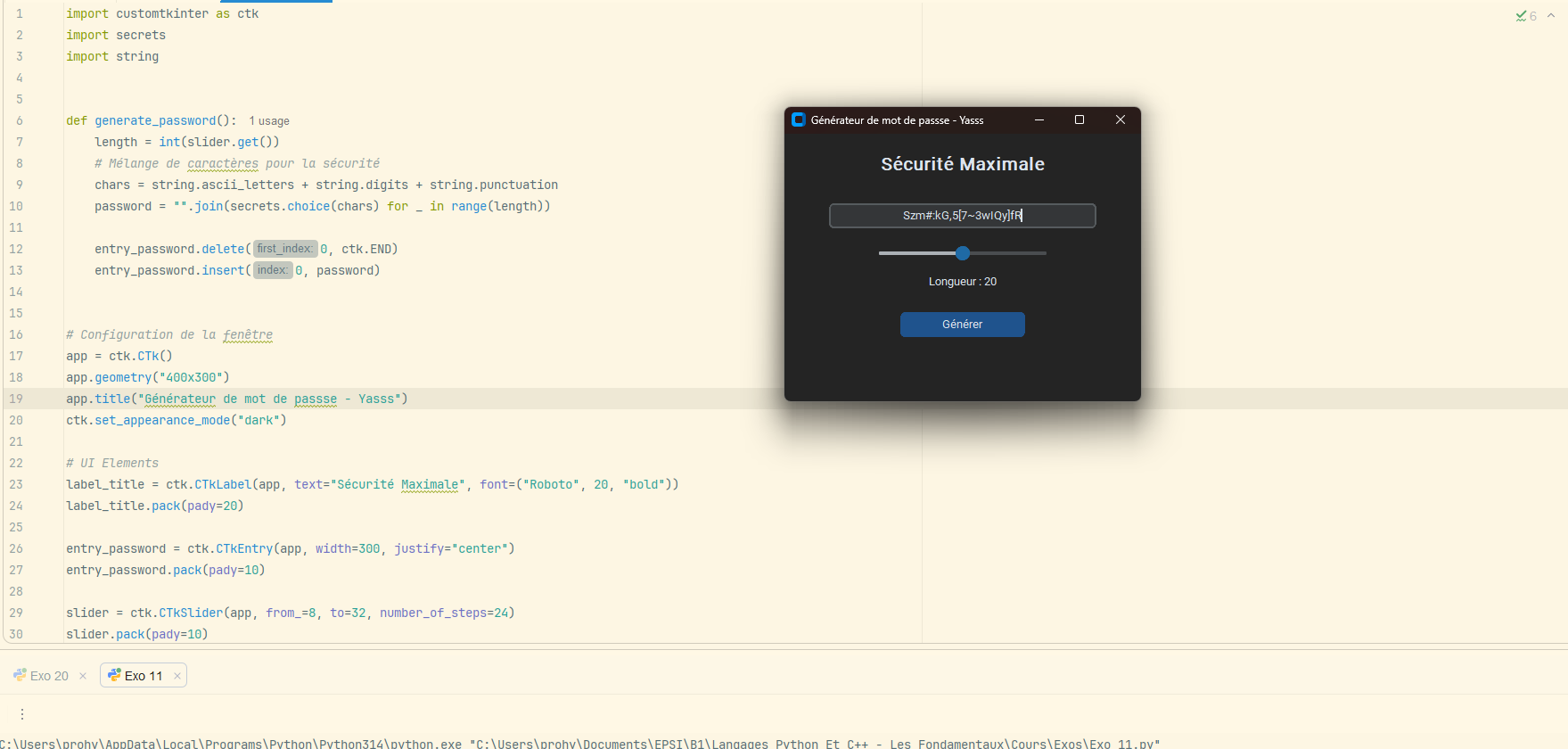Click the 'index:' parameter hint on line 13
This screenshot has height=749, width=1568.
point(273,270)
